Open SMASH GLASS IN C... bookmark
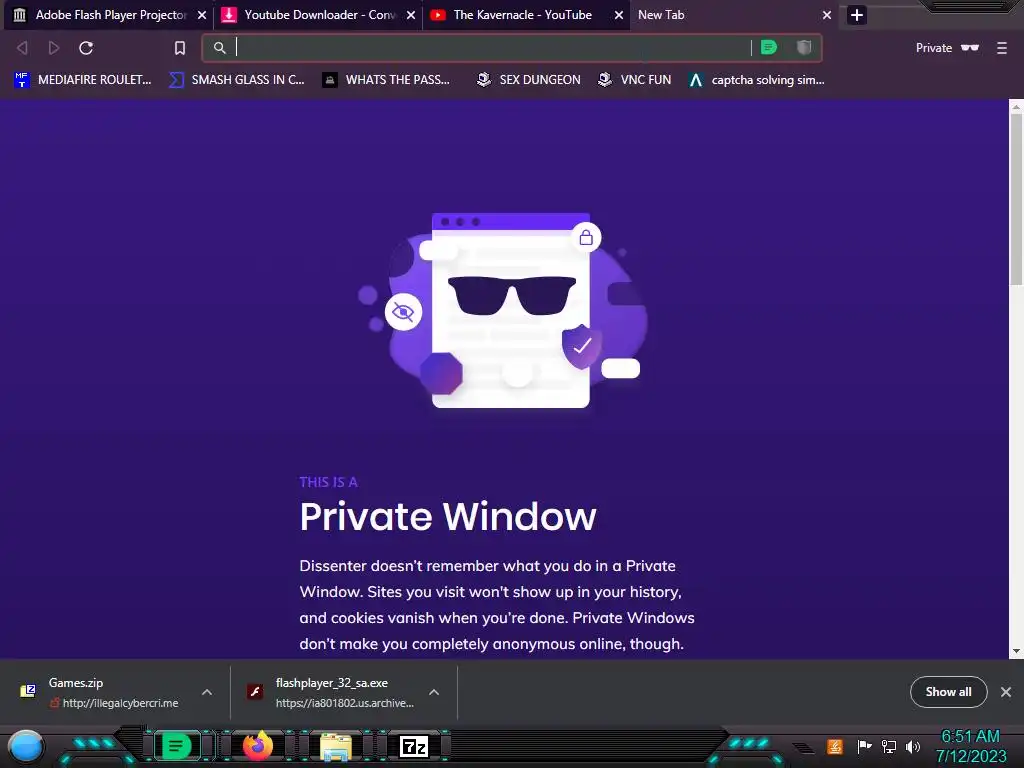 237,80
